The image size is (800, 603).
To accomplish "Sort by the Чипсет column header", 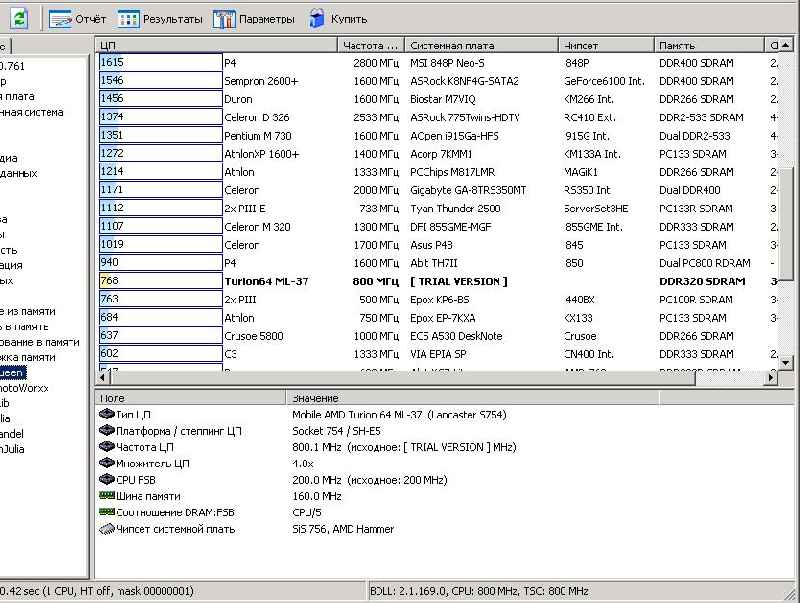I will (607, 45).
